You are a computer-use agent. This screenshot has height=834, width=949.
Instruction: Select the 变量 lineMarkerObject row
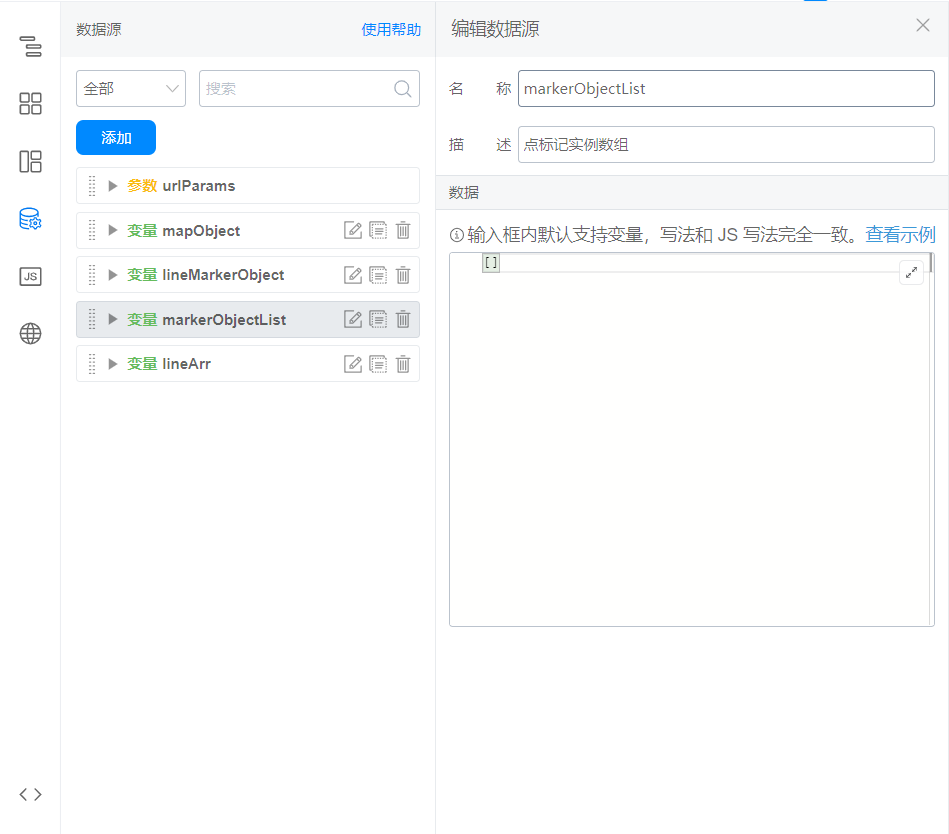248,275
